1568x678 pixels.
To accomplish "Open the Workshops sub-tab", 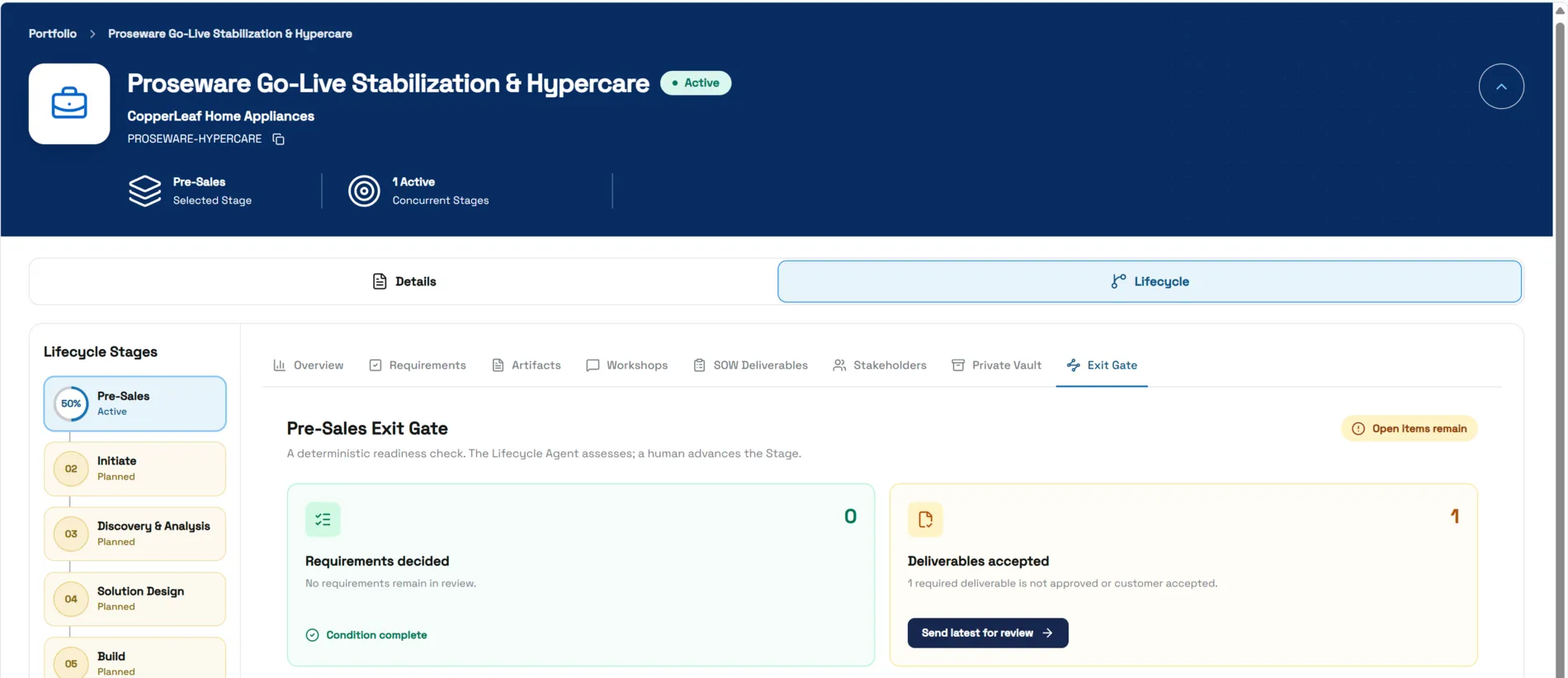I will (627, 365).
